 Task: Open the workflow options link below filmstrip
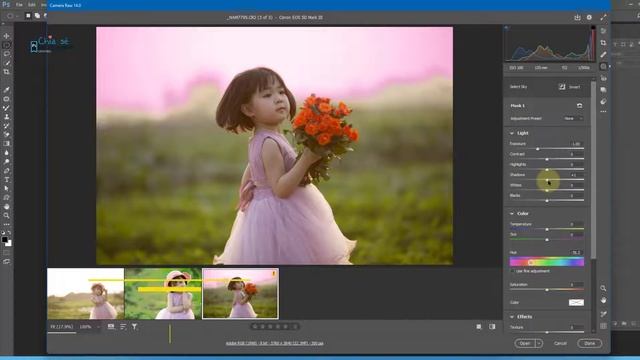coord(274,343)
